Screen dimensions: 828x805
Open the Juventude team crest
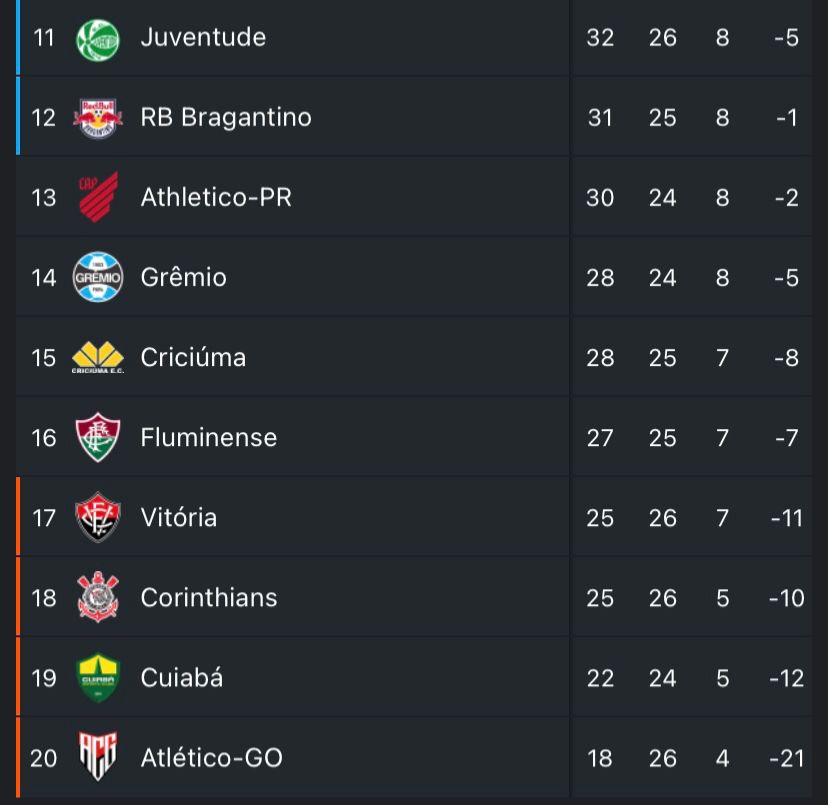coord(98,40)
